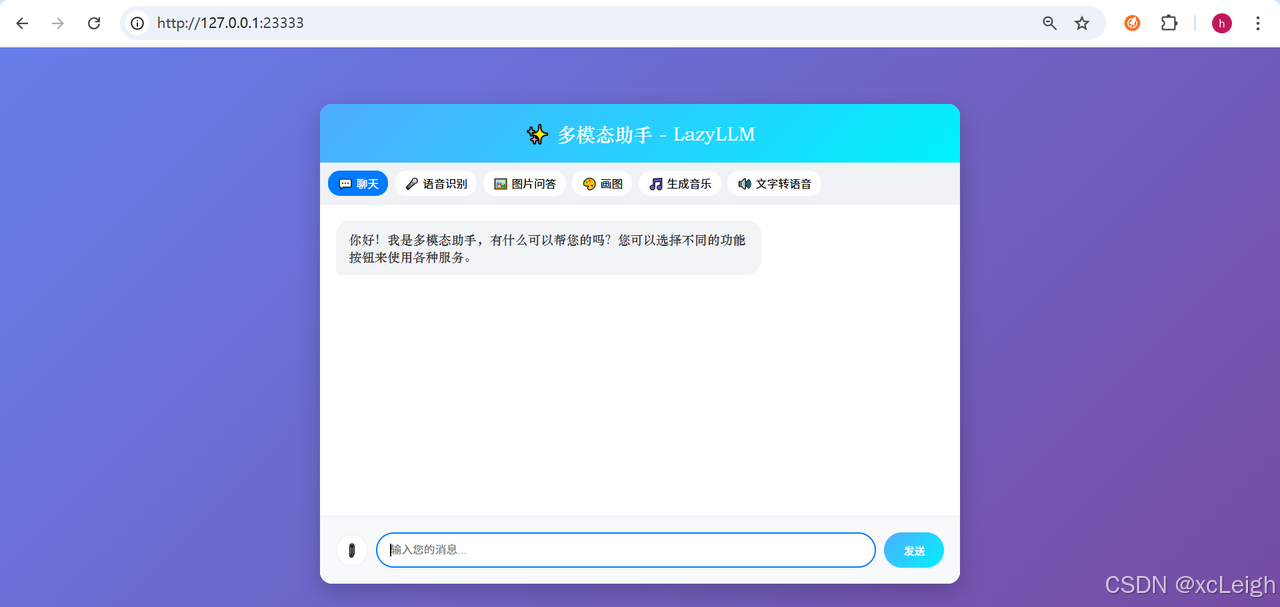
Task: Go back using browser back arrow
Action: pos(22,23)
